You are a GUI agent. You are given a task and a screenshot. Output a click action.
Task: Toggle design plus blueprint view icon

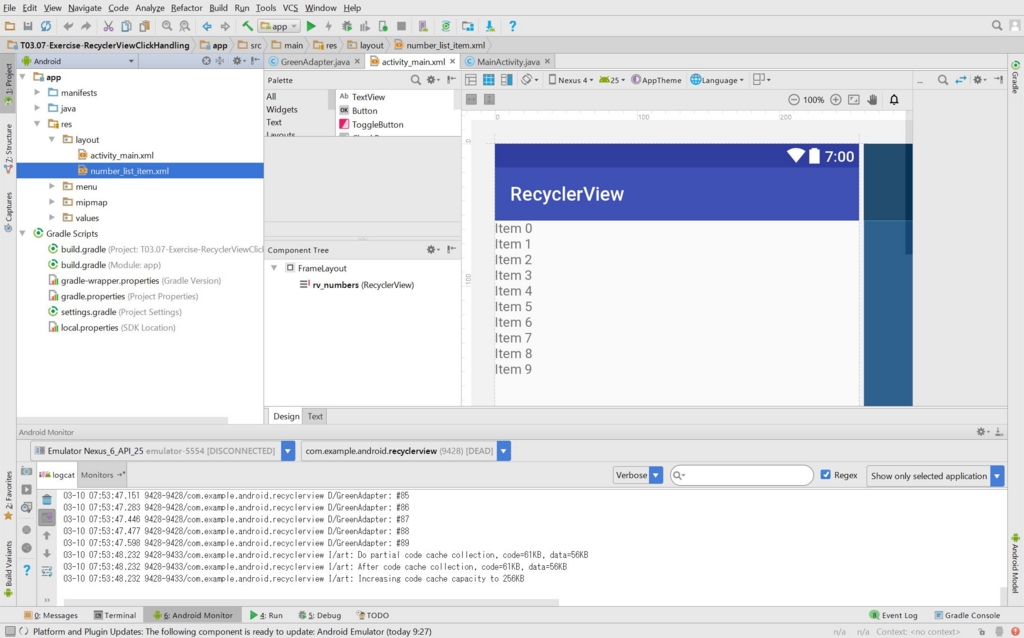507,80
